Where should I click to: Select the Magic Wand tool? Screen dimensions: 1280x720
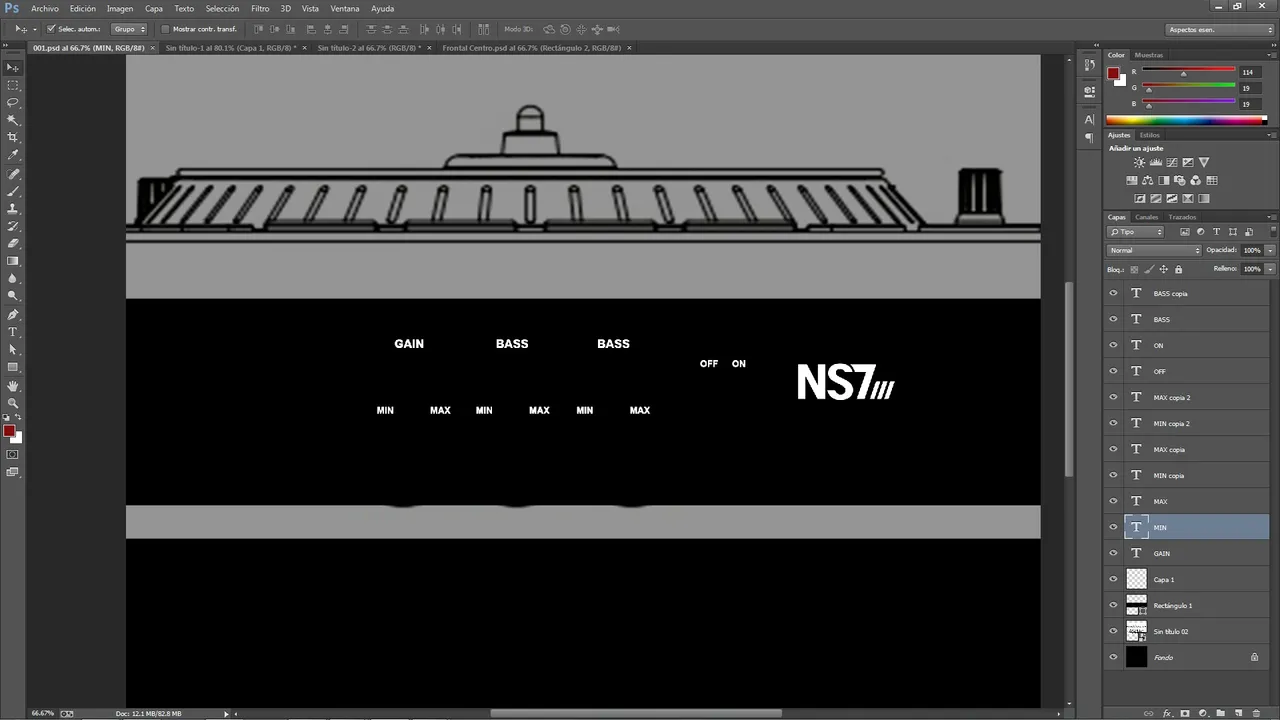[x=13, y=120]
